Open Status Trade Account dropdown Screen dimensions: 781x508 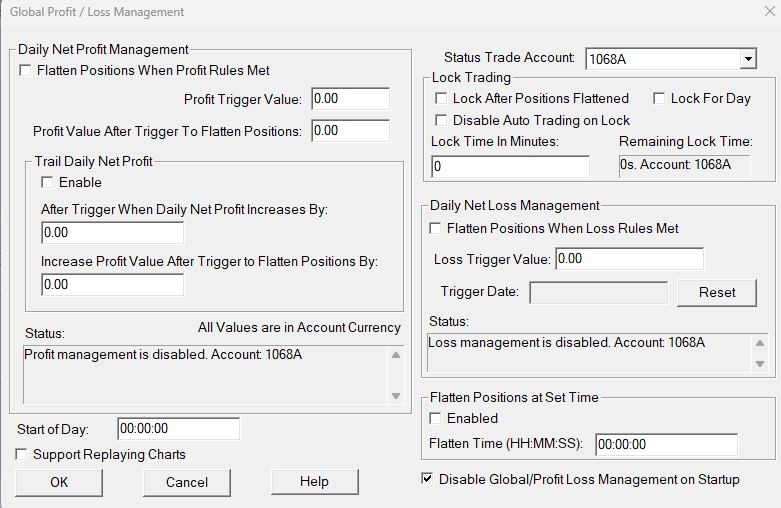click(x=748, y=59)
